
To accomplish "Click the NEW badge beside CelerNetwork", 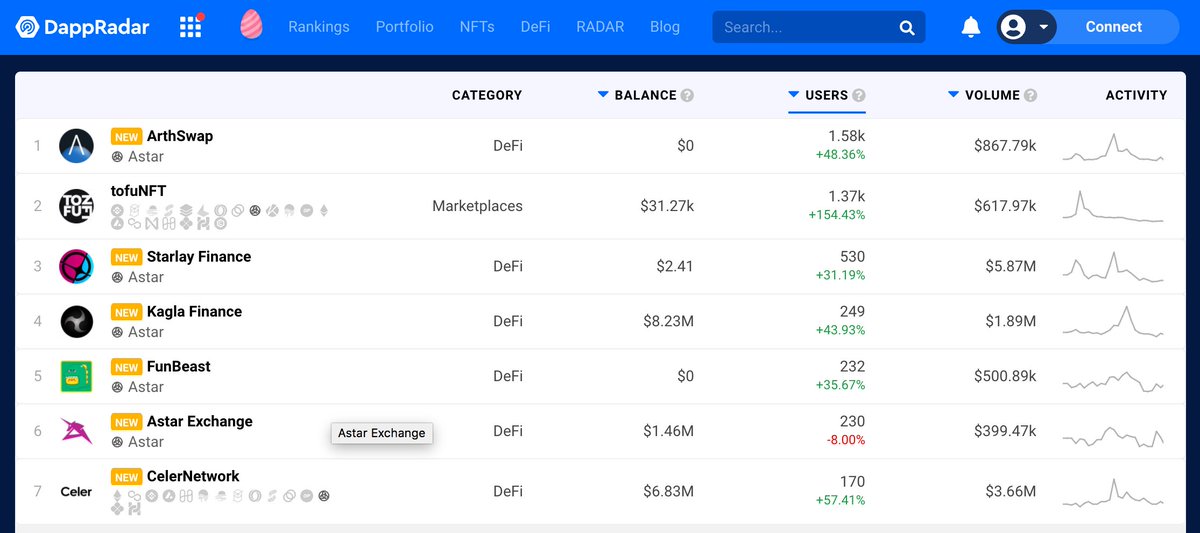I will point(126,477).
